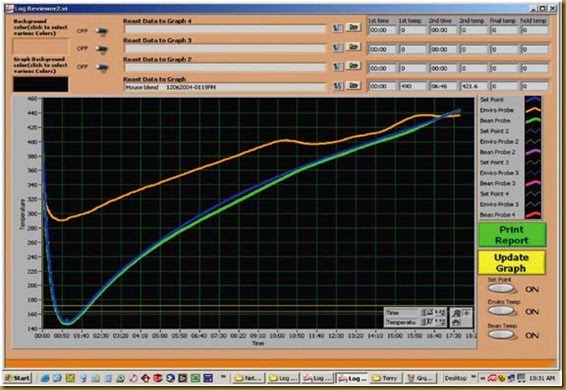The image size is (566, 390).
Task: Switch to the Net... taskbar folder window
Action: (248, 378)
